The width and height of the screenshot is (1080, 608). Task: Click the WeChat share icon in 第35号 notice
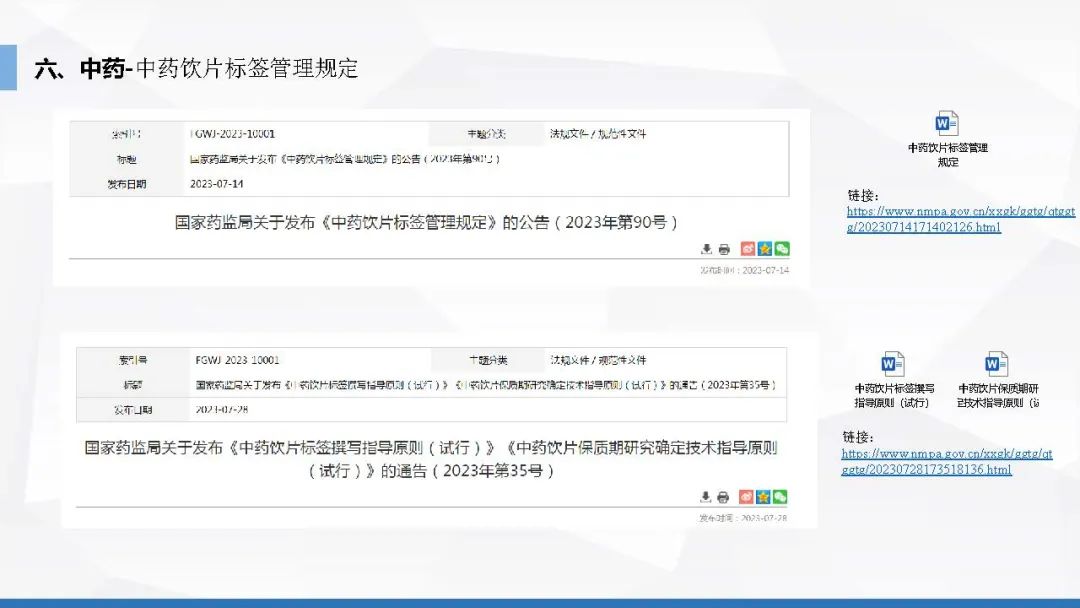780,497
